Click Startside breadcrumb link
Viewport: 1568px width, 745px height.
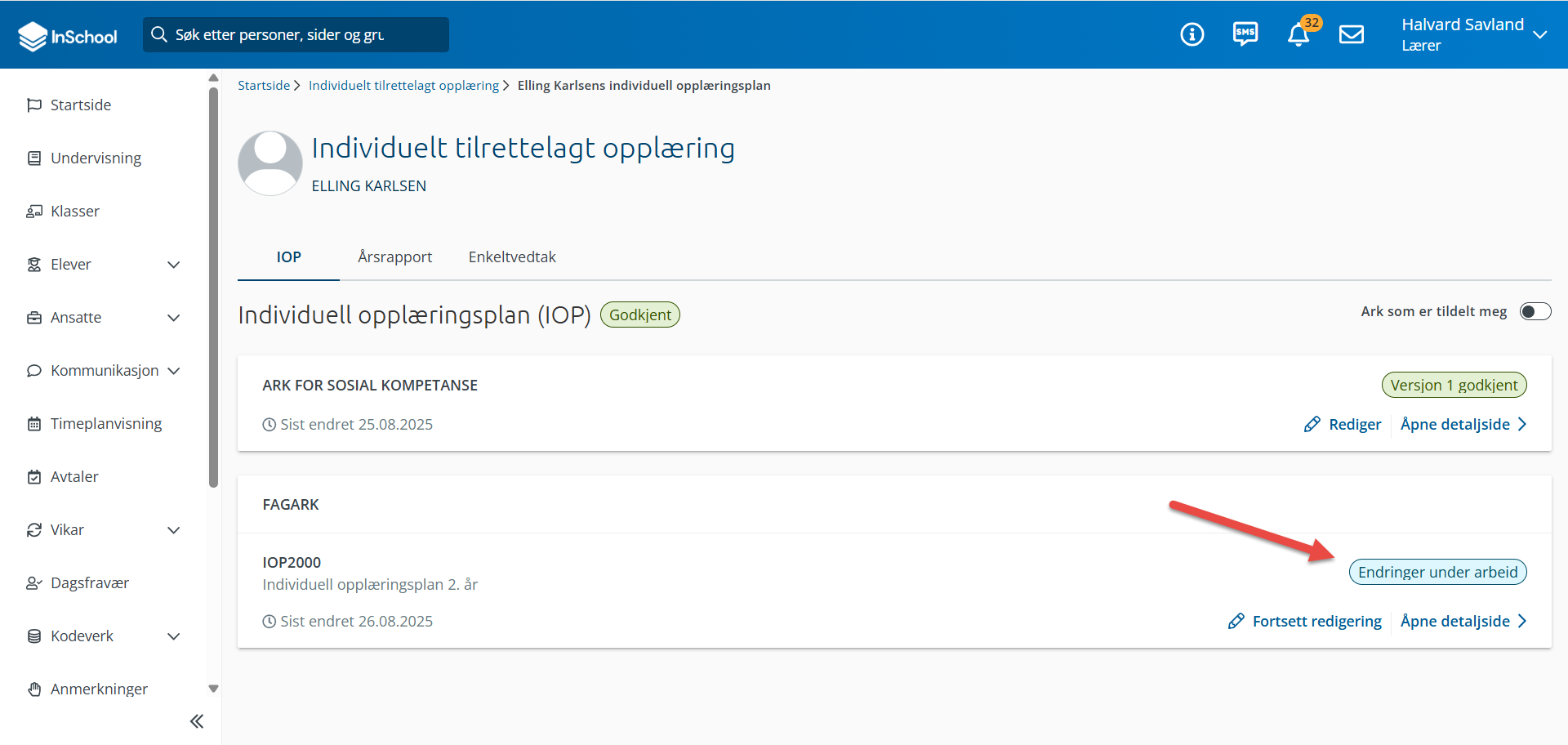(264, 85)
